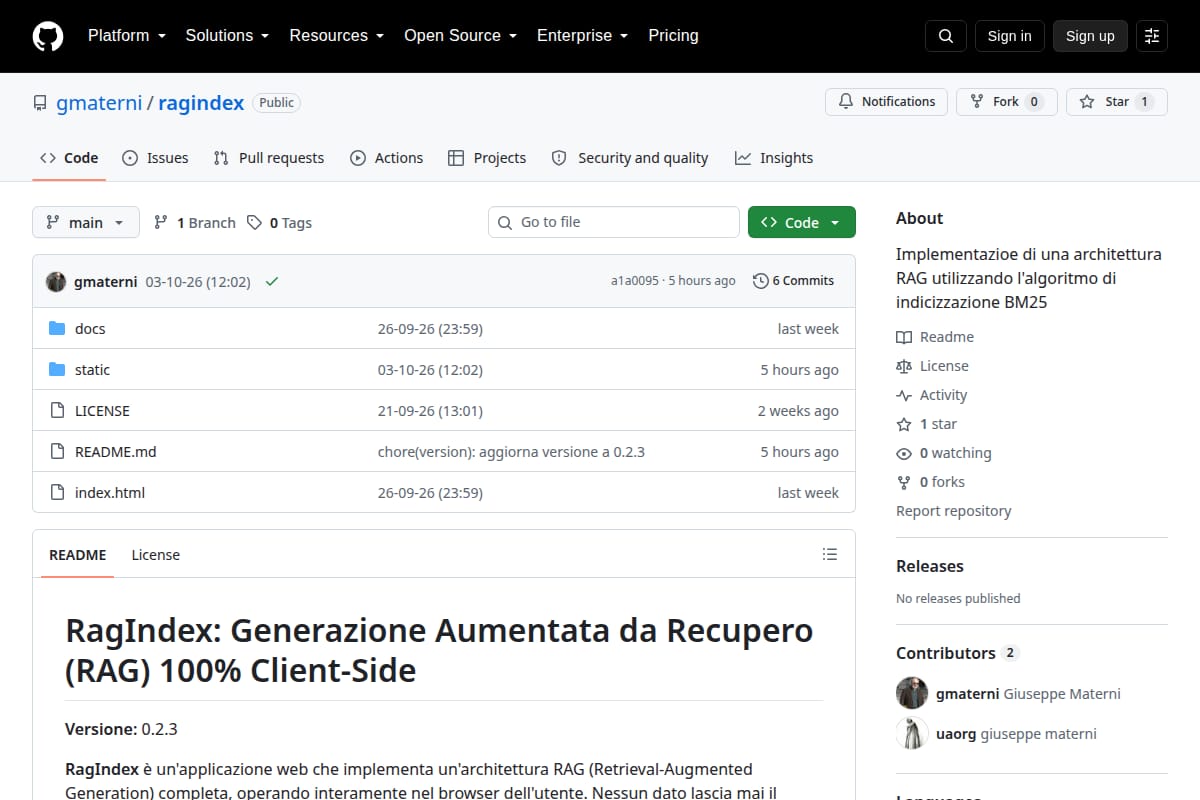Open the Notifications button

coord(886,102)
